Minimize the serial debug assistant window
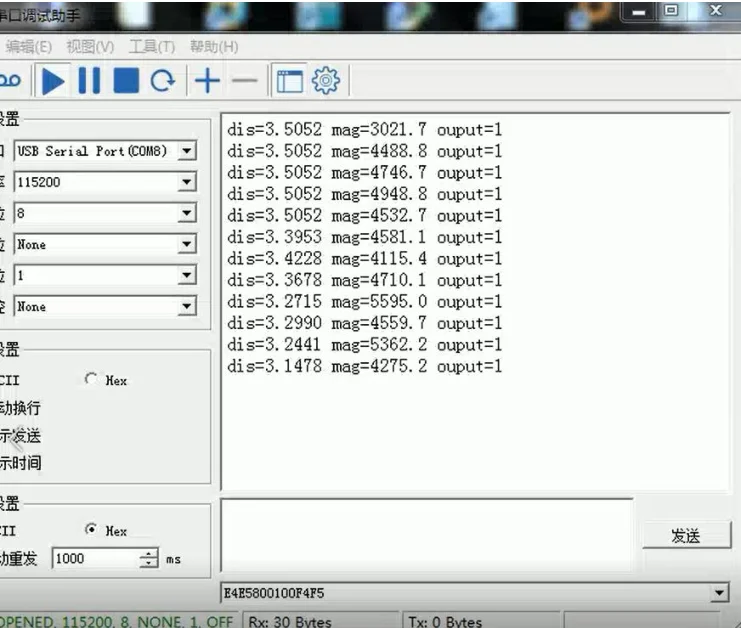 click(639, 11)
